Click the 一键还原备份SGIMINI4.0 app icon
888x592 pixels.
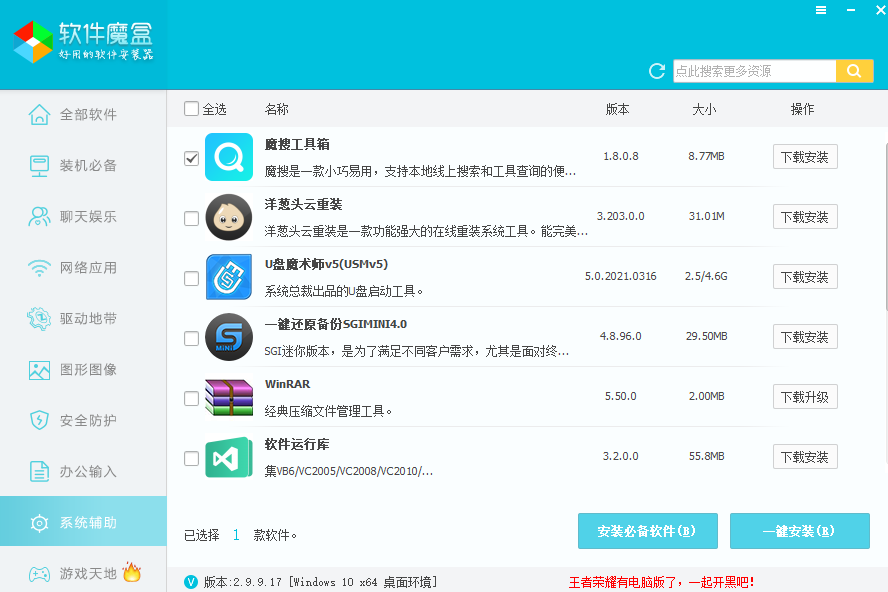pyautogui.click(x=229, y=337)
